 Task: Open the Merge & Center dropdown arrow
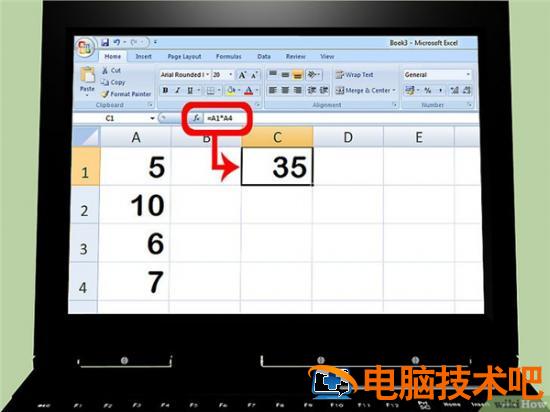point(394,90)
